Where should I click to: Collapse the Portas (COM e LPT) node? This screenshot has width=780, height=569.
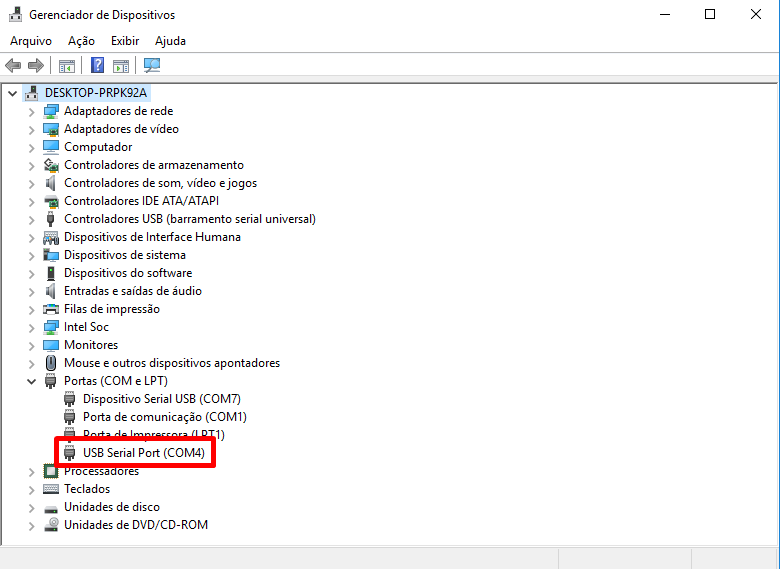tap(31, 381)
